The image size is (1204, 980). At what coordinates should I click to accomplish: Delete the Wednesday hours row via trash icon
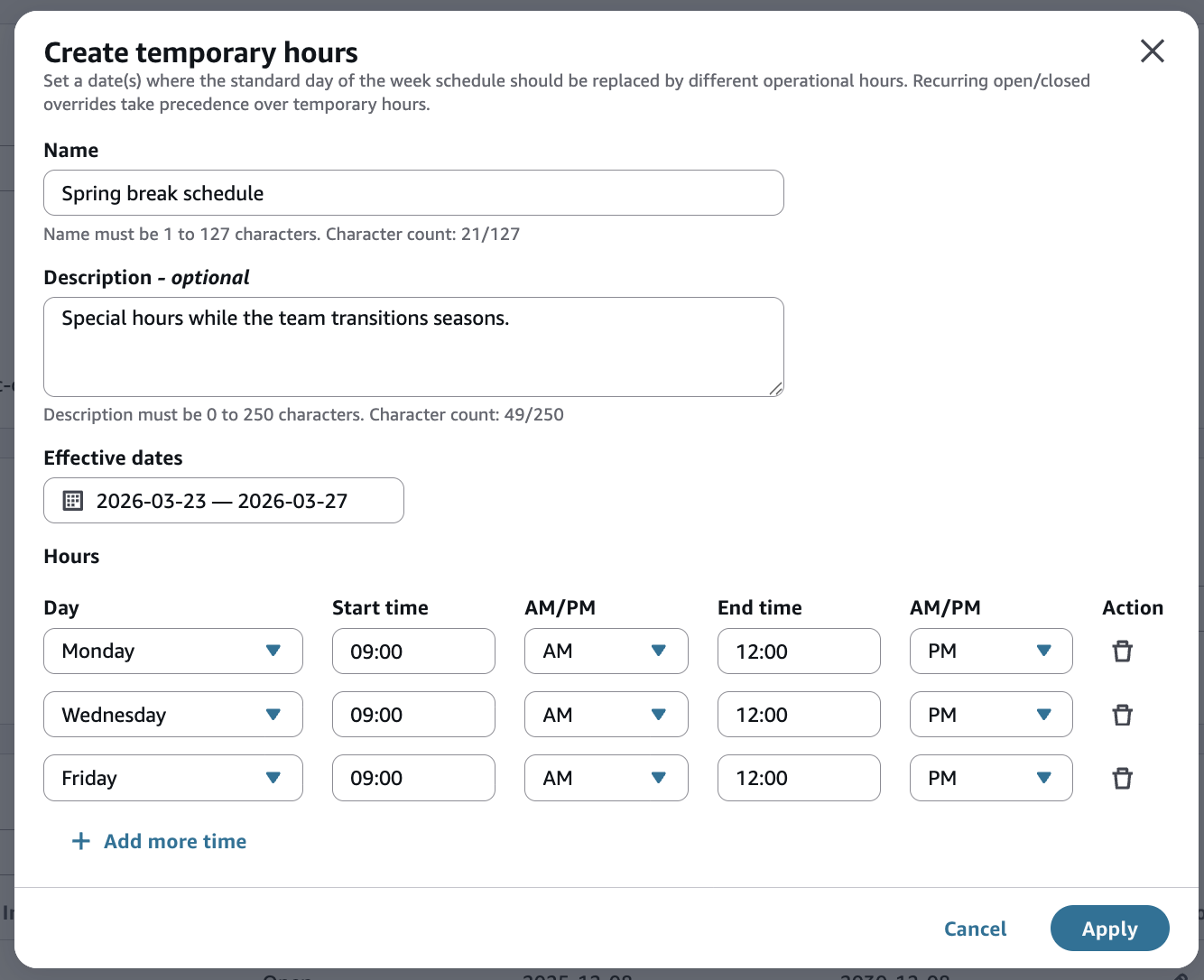tap(1122, 714)
